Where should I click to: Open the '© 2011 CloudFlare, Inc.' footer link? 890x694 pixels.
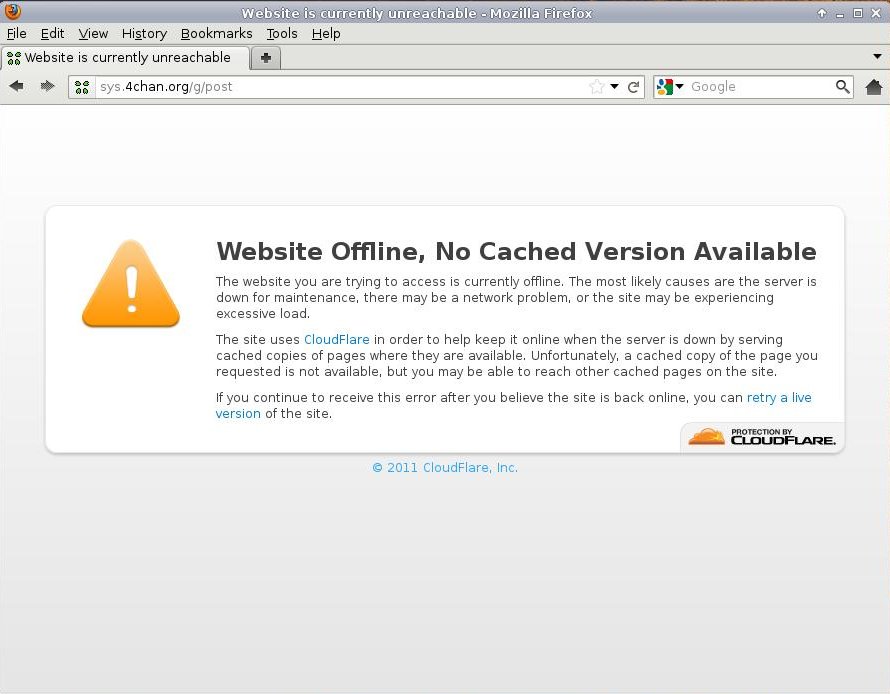click(x=445, y=468)
